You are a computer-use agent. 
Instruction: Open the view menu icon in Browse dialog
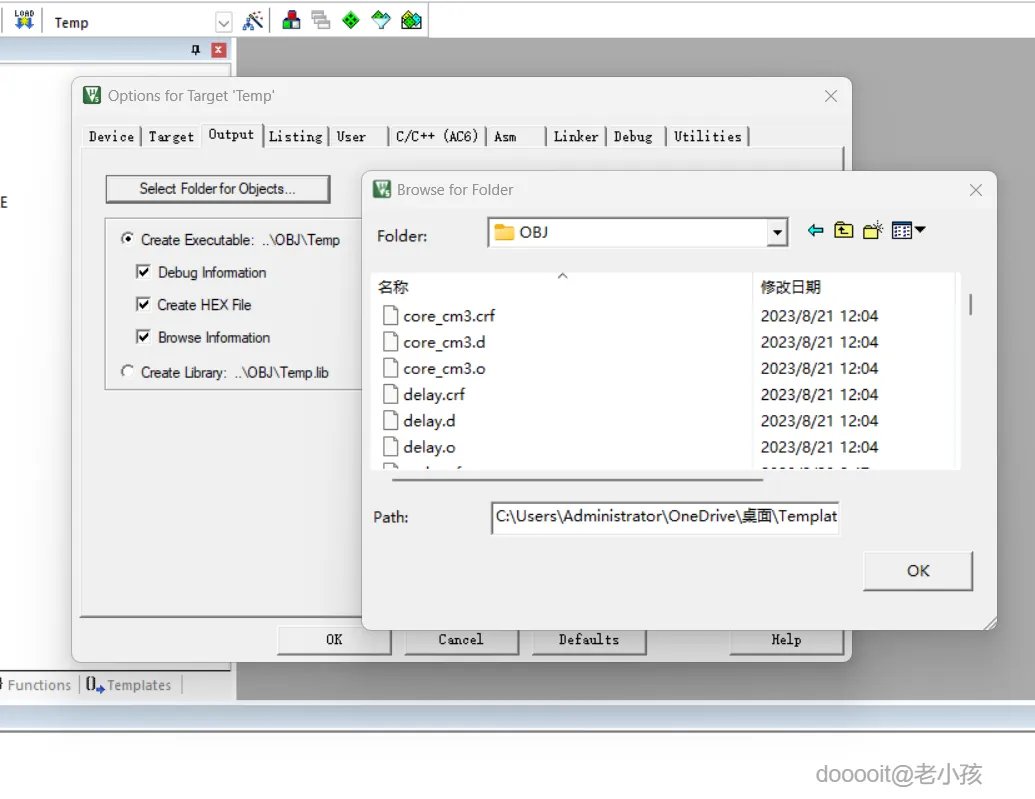point(908,230)
